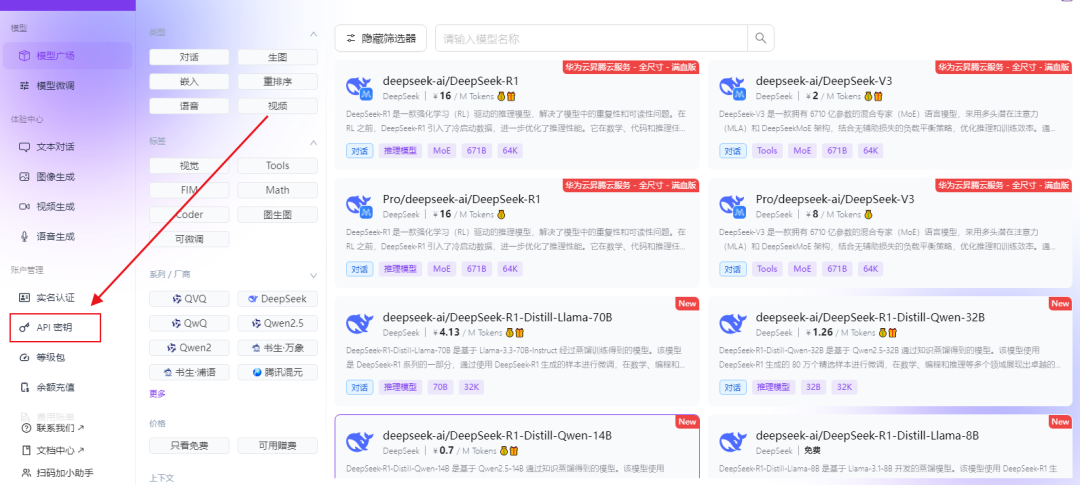Enable the 可用赠费 price filter
The width and height of the screenshot is (1080, 485).
278,446
